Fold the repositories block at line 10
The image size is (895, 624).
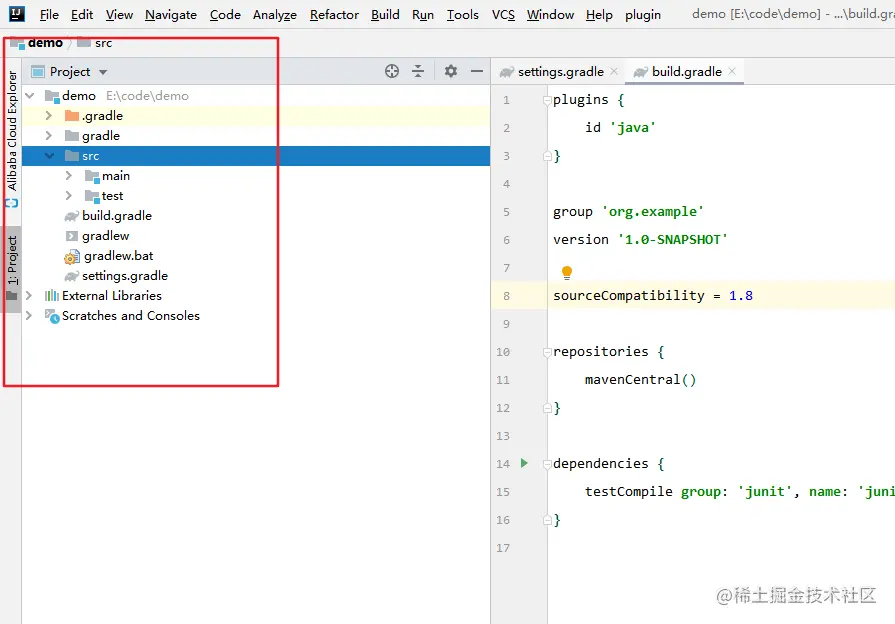coord(547,352)
